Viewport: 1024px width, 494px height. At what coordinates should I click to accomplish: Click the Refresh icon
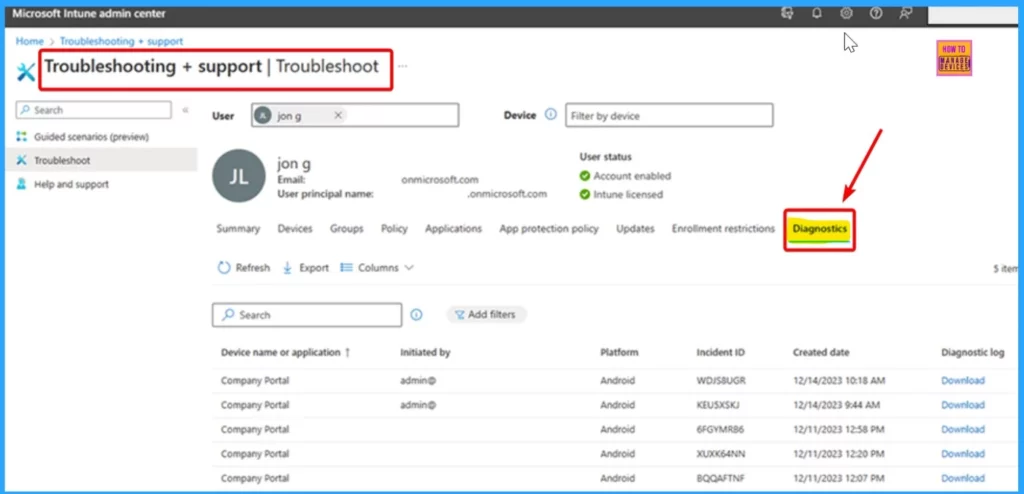click(224, 268)
